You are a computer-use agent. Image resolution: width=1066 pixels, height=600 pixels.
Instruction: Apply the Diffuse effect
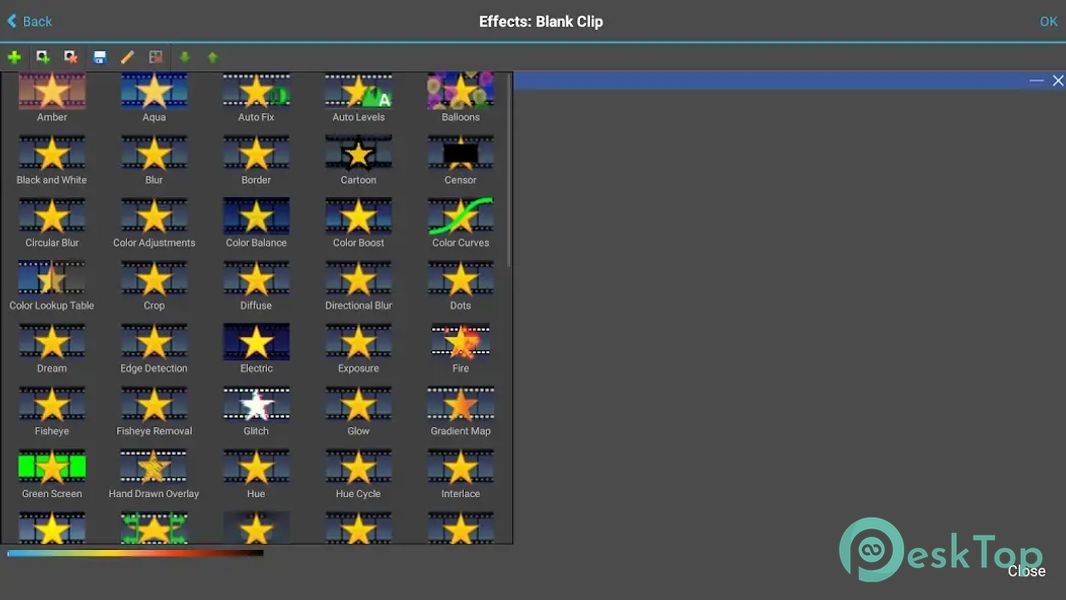point(256,286)
